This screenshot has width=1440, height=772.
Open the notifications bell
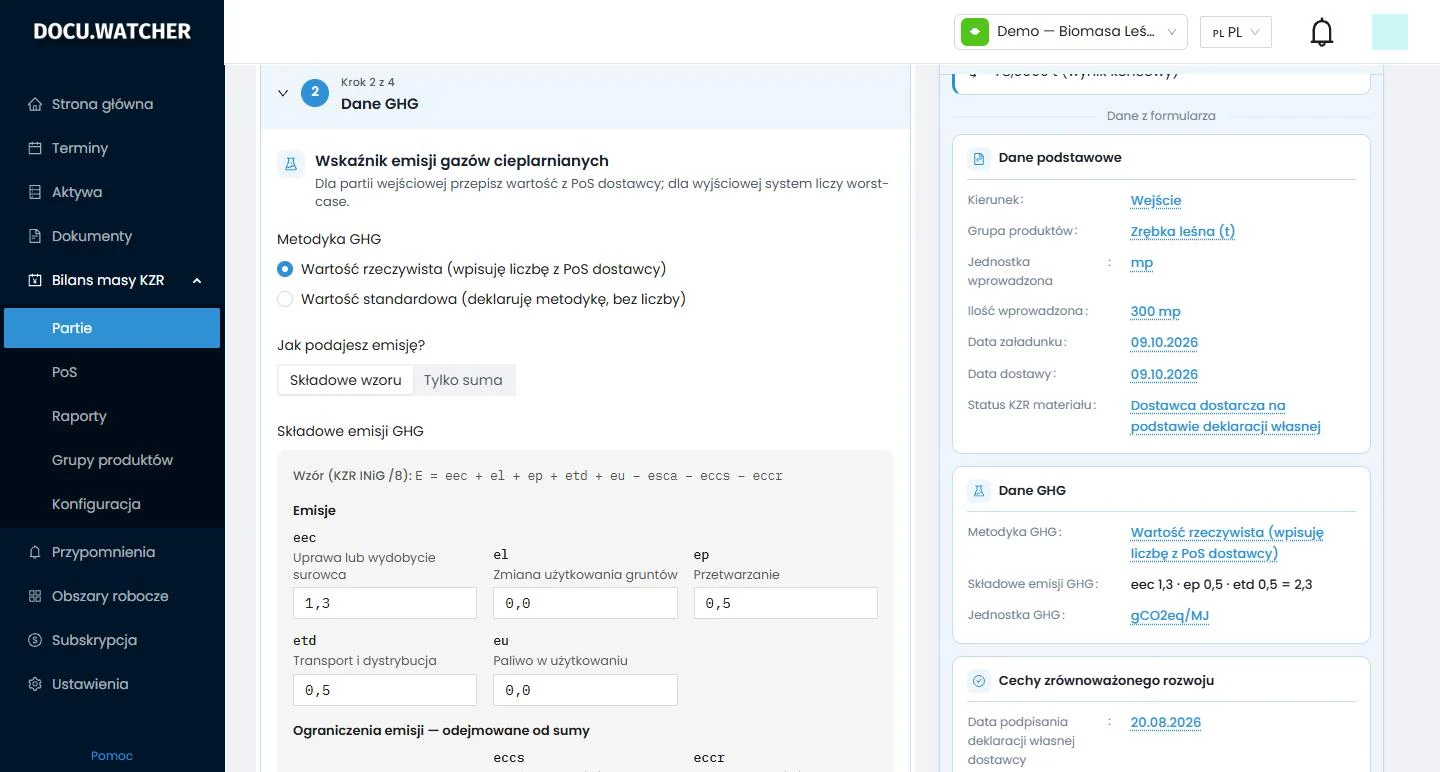coord(1322,32)
